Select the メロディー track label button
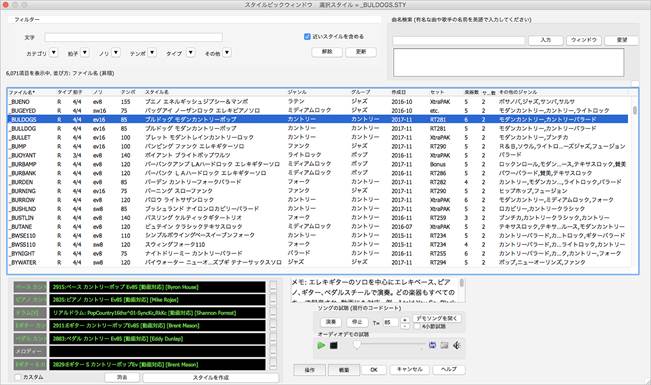 pos(30,351)
